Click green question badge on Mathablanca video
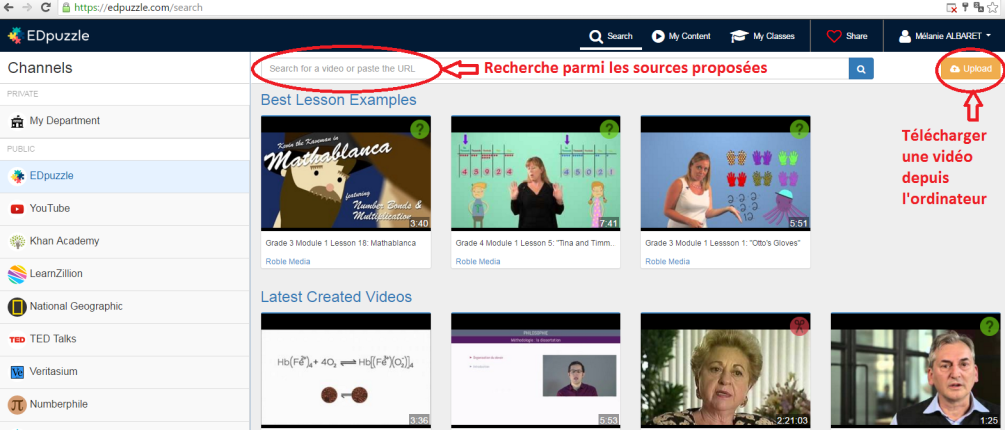 [420, 128]
